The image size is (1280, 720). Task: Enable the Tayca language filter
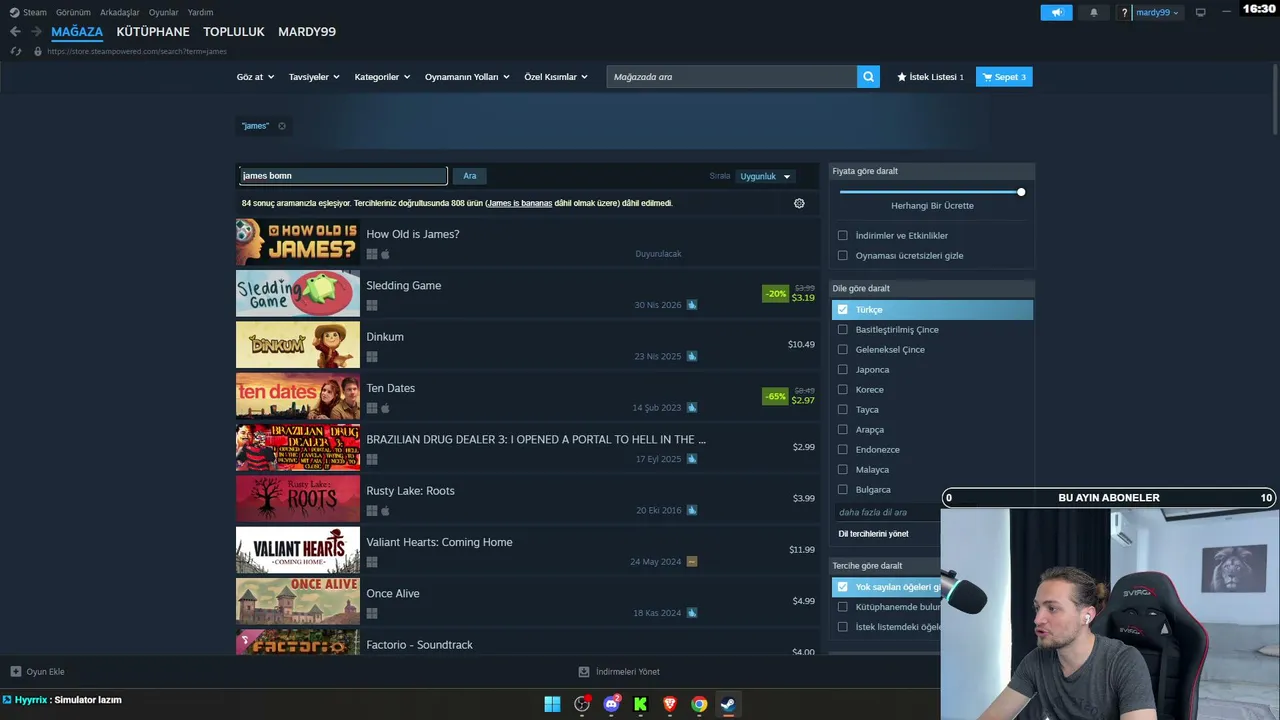point(843,410)
